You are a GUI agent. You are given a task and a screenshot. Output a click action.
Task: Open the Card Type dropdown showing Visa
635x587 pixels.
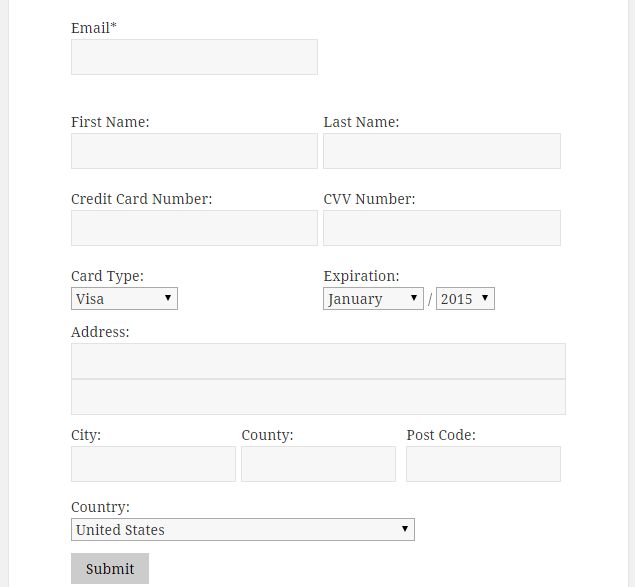click(x=124, y=299)
